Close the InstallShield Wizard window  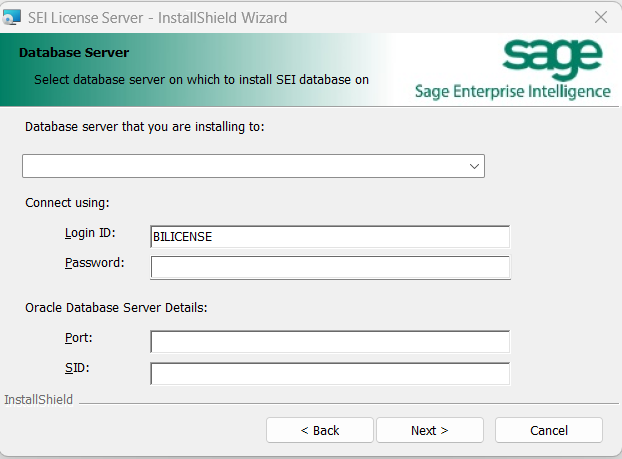pyautogui.click(x=601, y=17)
